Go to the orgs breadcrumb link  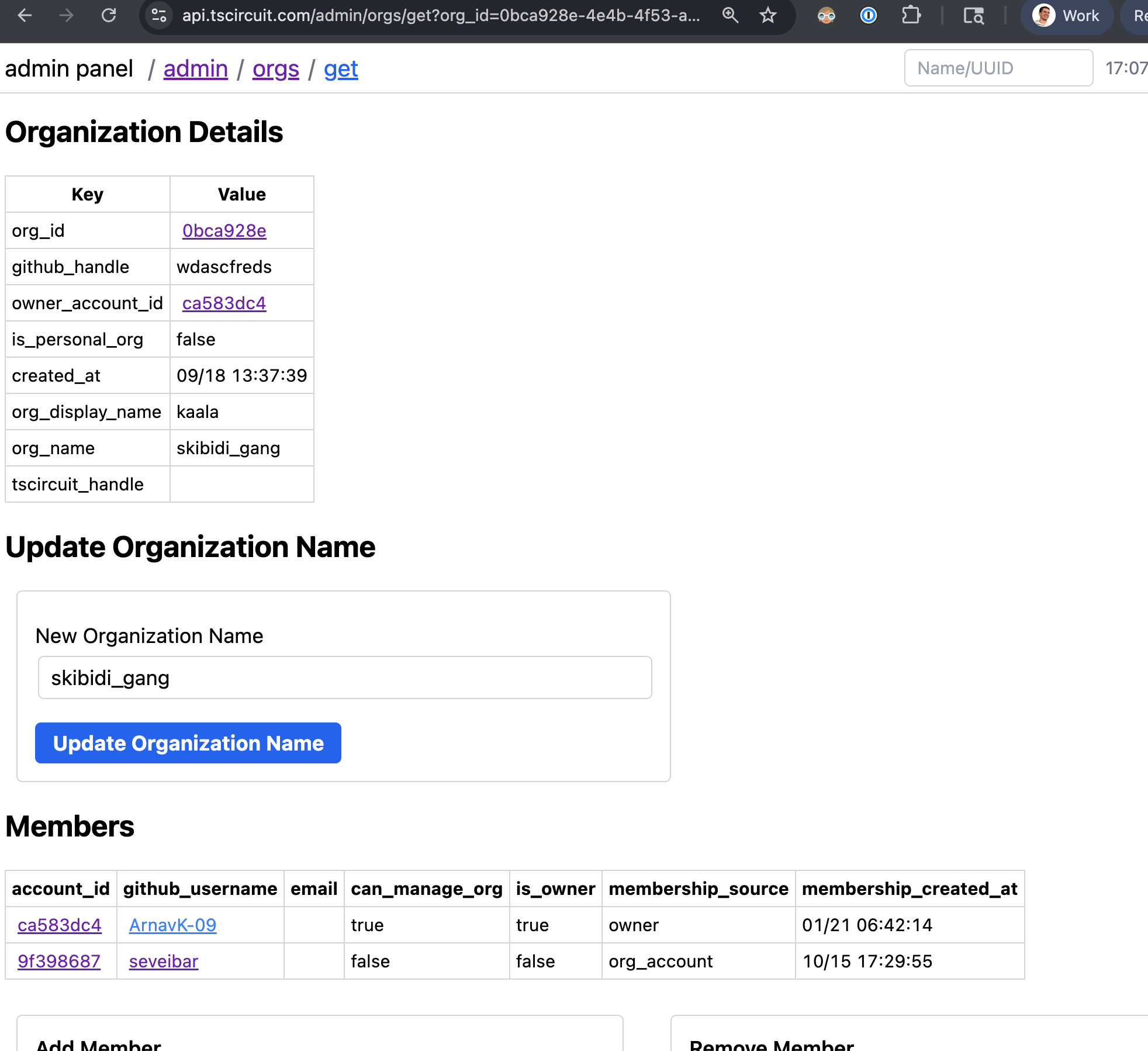tap(275, 69)
